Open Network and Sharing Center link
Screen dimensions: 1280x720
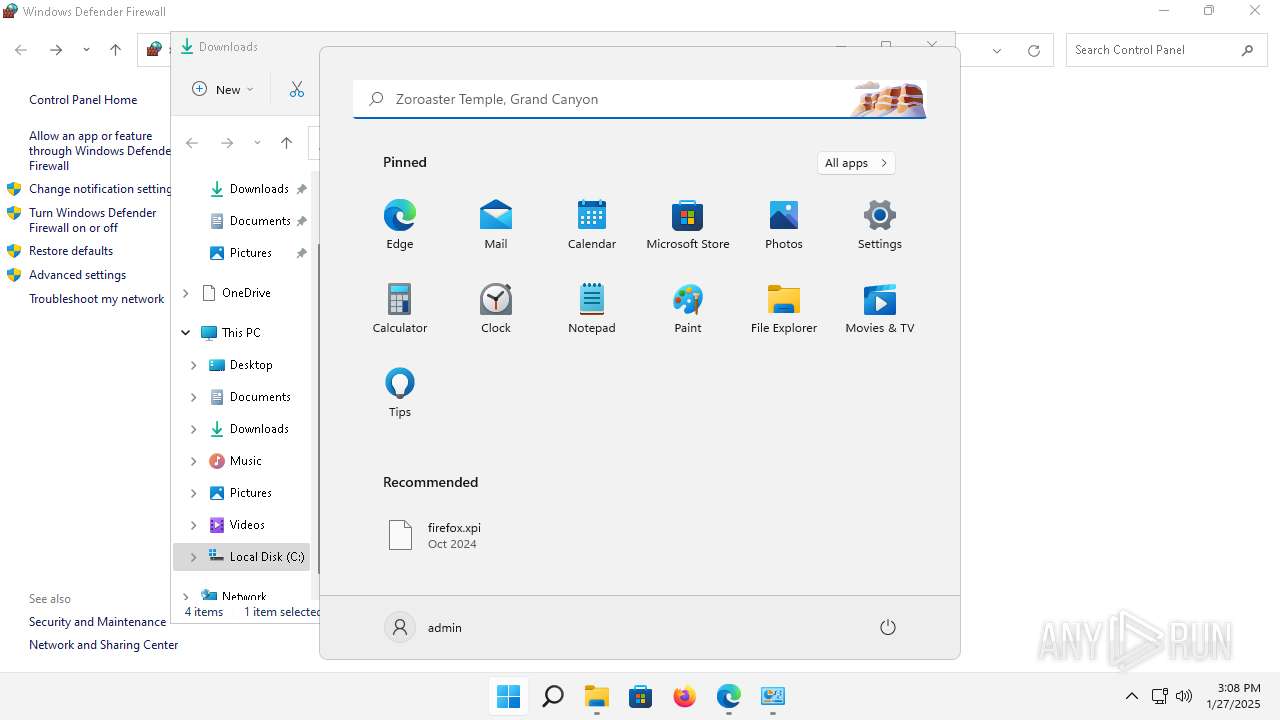[x=103, y=645]
